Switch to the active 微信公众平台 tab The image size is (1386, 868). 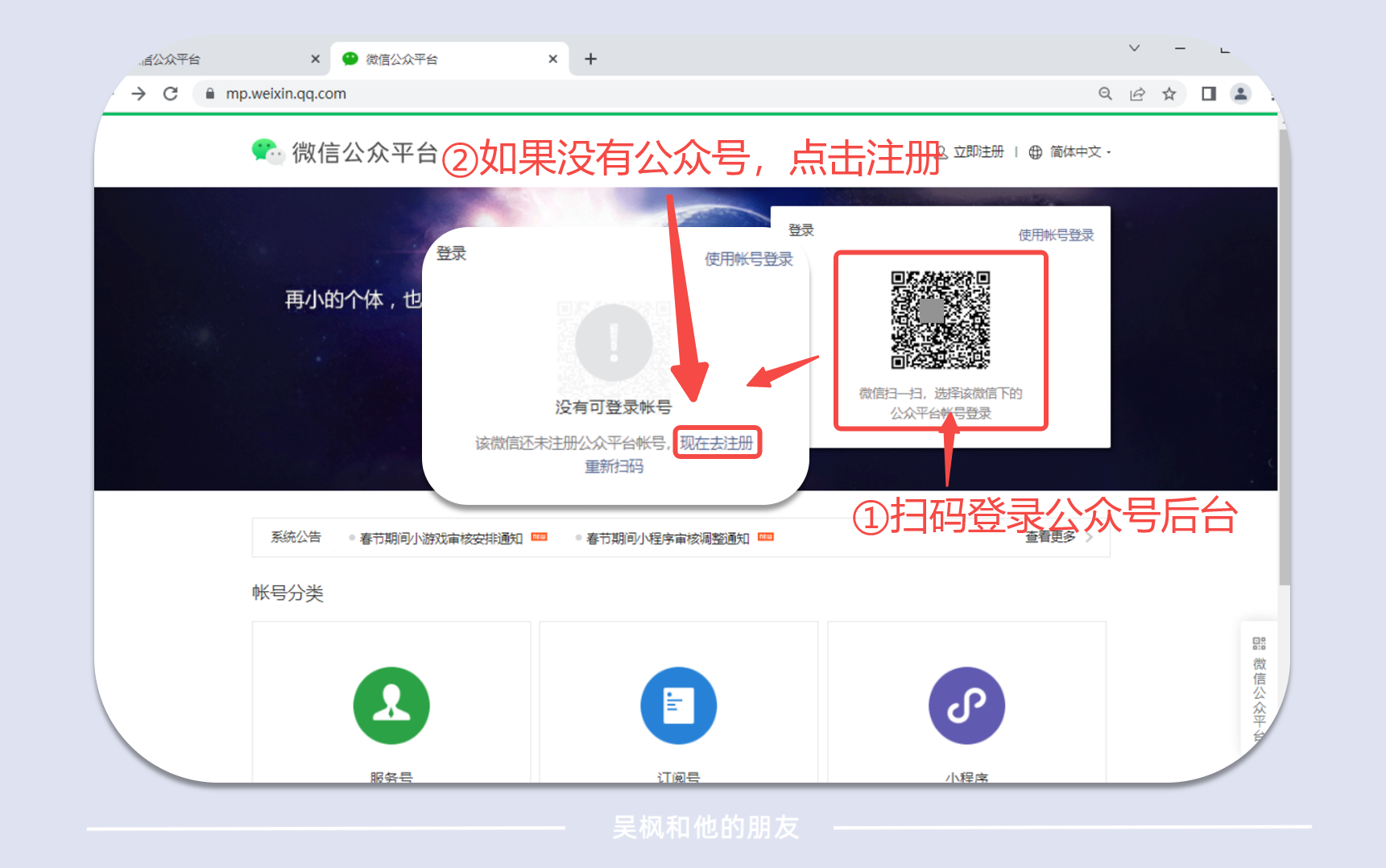[449, 59]
